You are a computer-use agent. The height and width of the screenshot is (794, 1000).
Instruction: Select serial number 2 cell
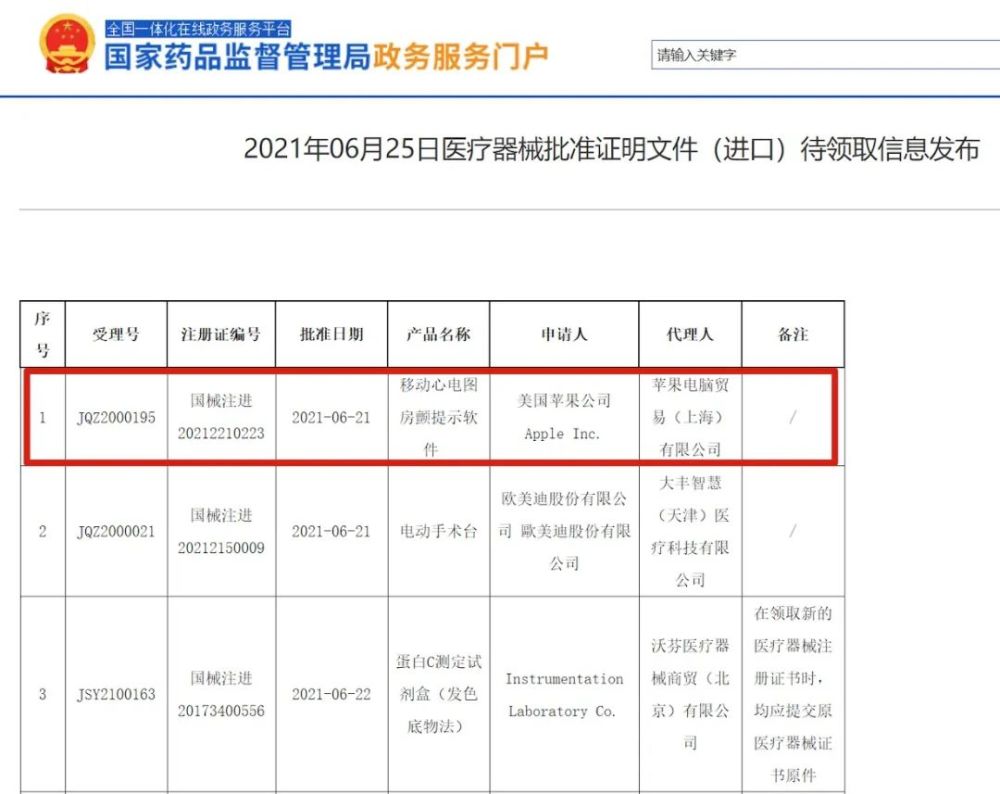tap(43, 531)
